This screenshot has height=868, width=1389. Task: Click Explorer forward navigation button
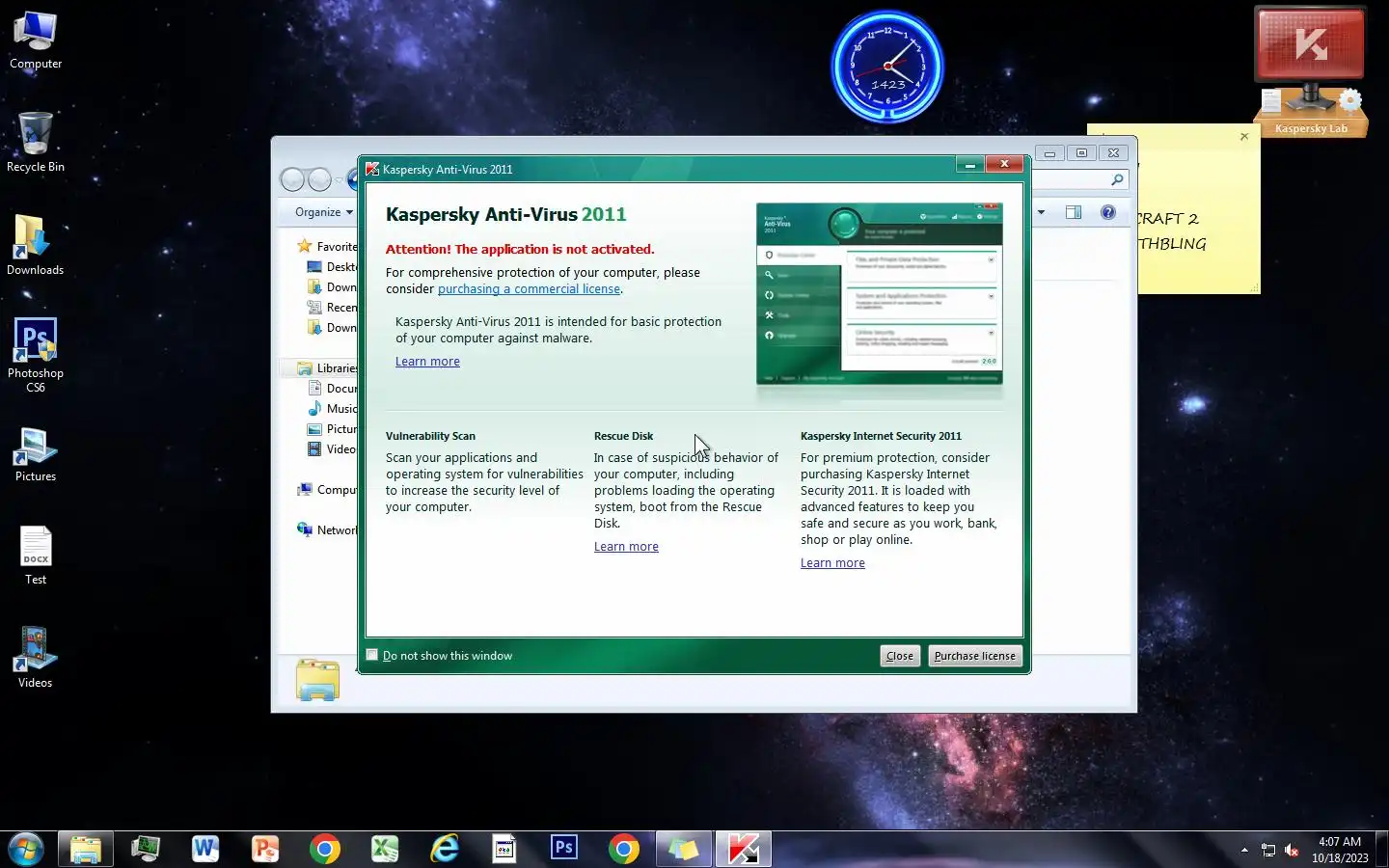[319, 179]
